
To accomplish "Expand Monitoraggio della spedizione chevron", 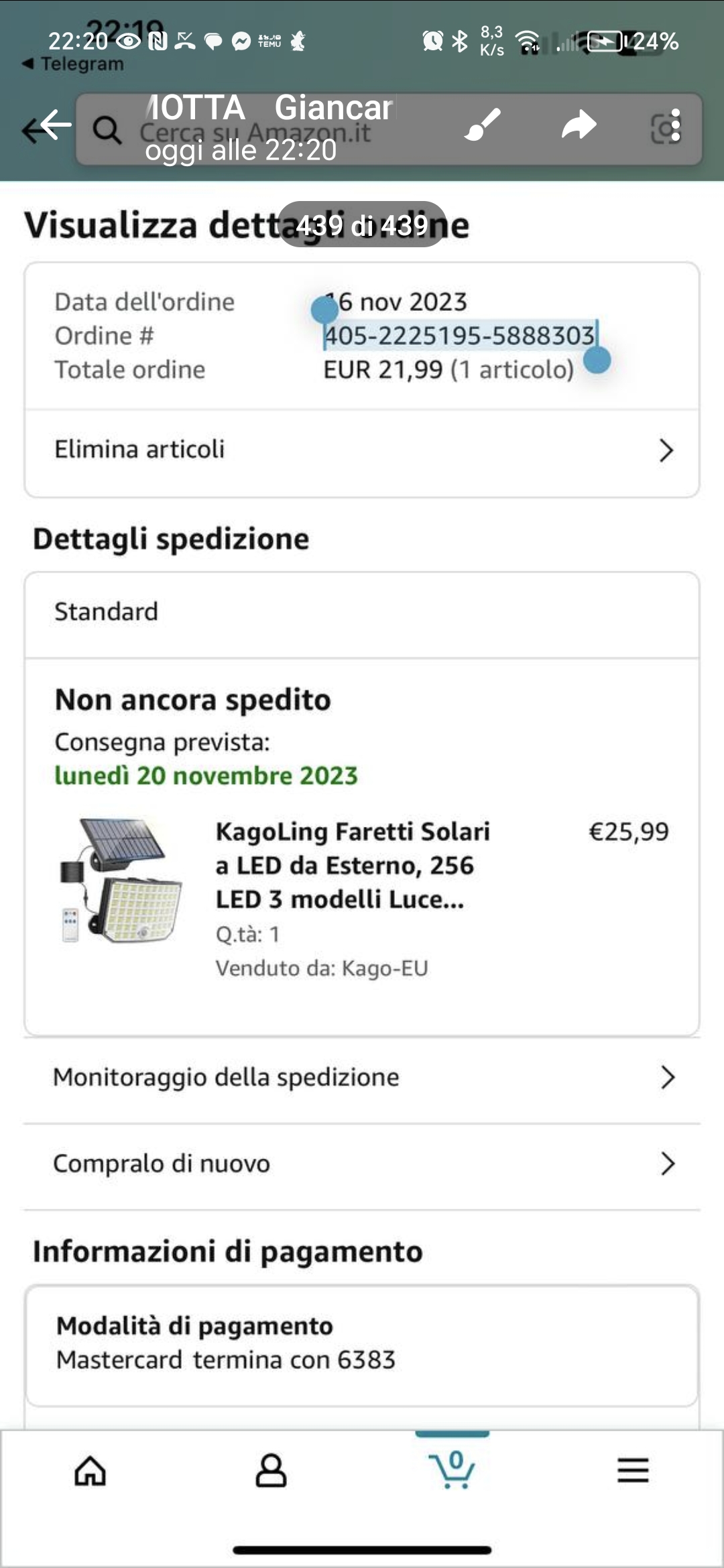I will click(x=667, y=1077).
